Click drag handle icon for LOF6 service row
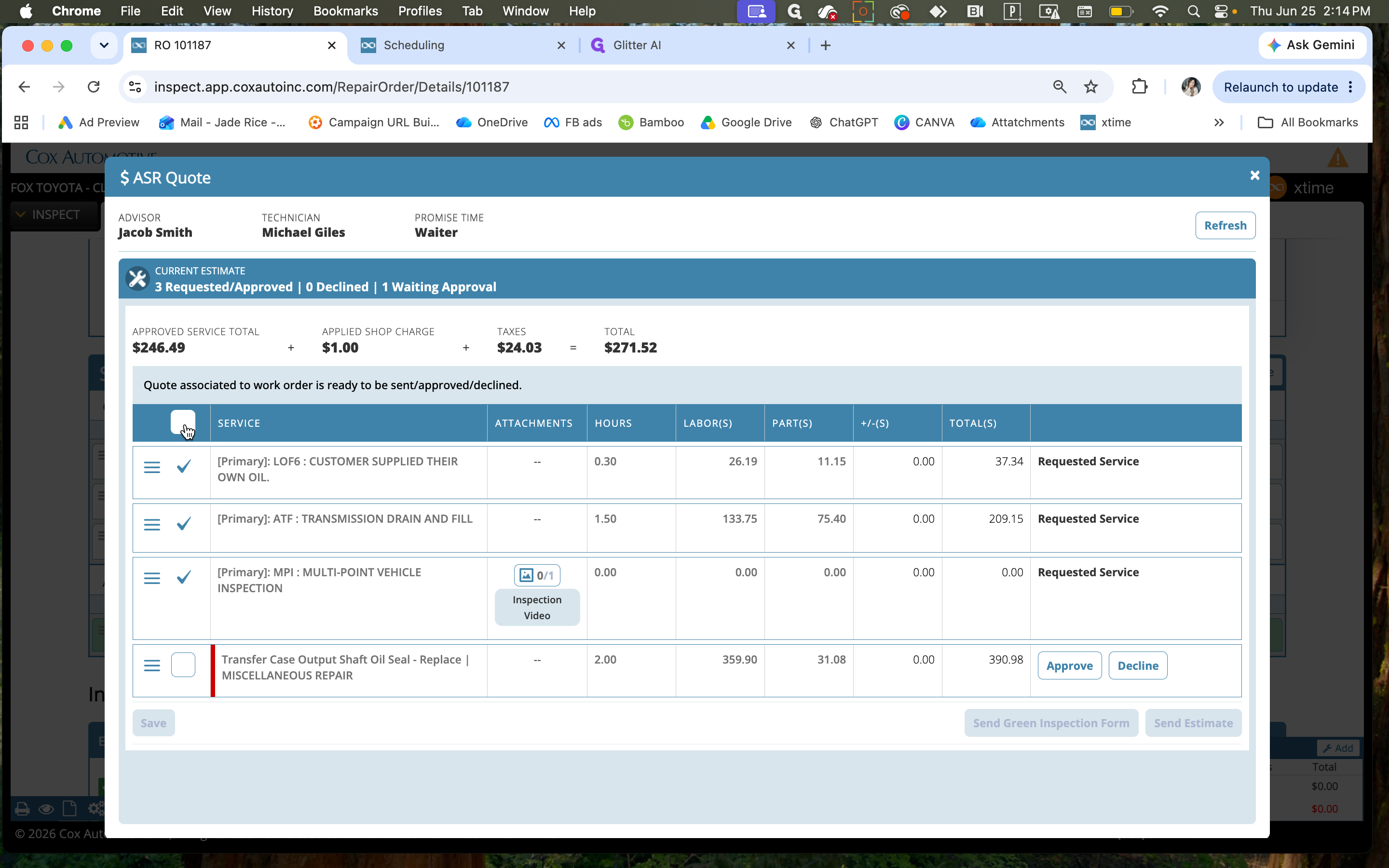The height and width of the screenshot is (868, 1389). 151,467
